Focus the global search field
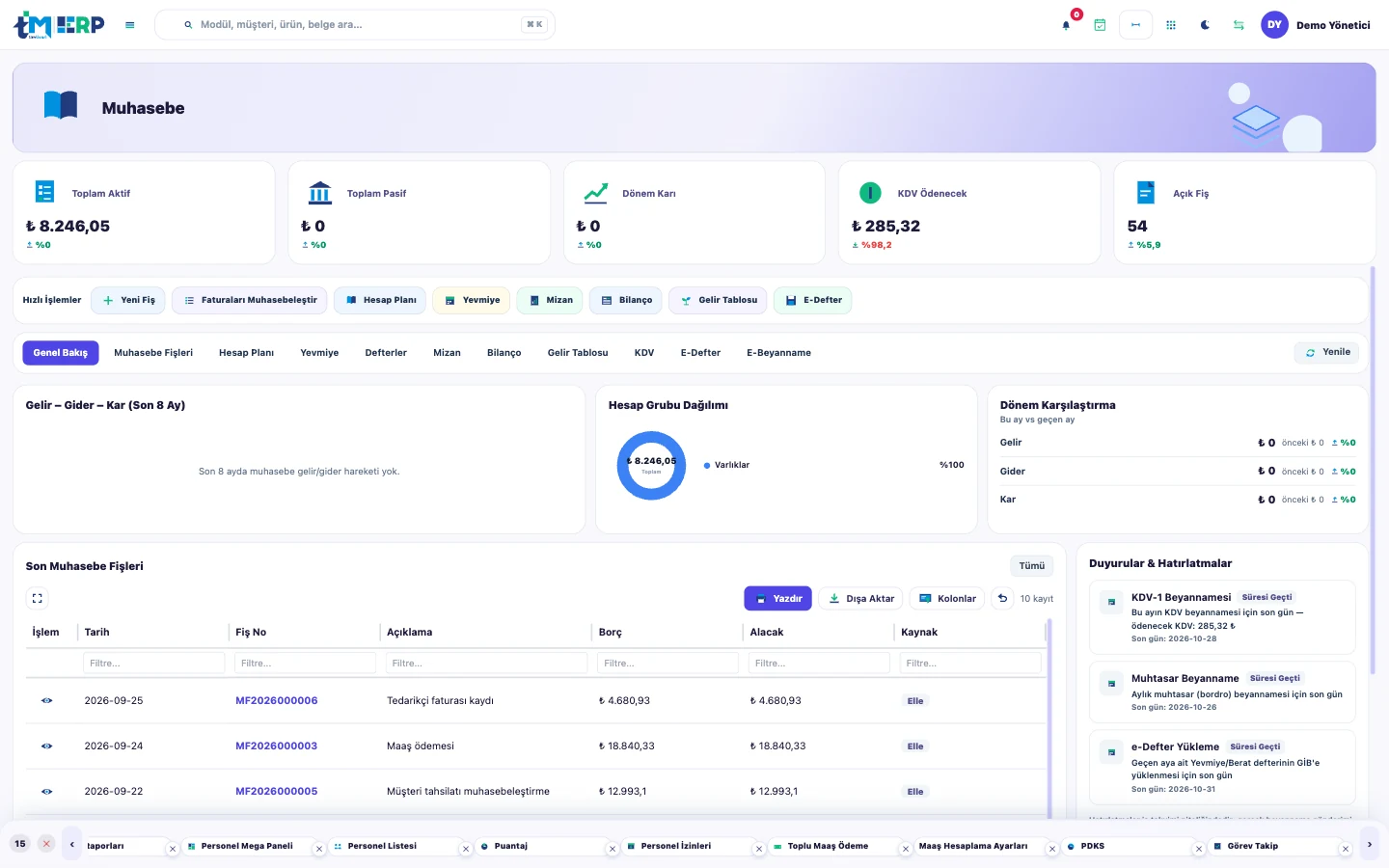This screenshot has width=1389, height=868. click(355, 25)
